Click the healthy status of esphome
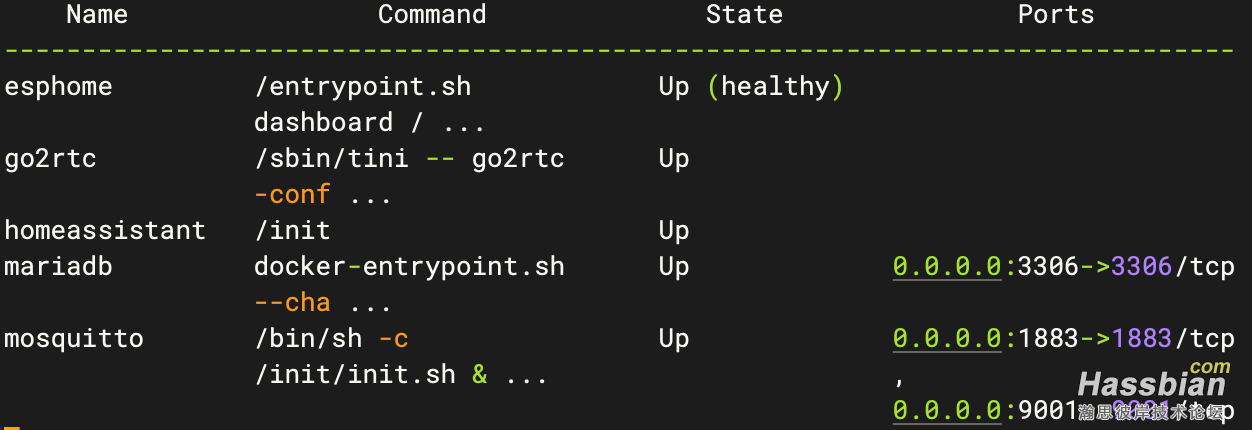 (776, 88)
